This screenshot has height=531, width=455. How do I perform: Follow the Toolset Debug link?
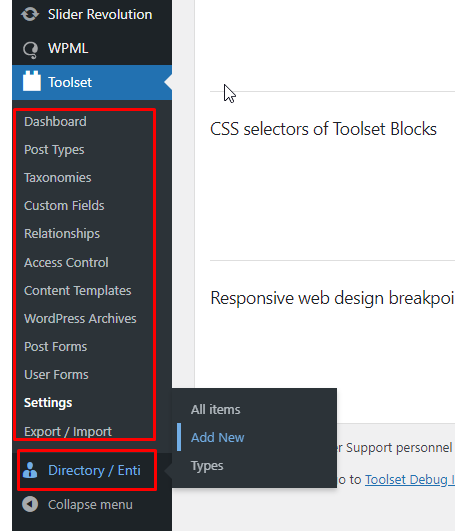click(410, 480)
